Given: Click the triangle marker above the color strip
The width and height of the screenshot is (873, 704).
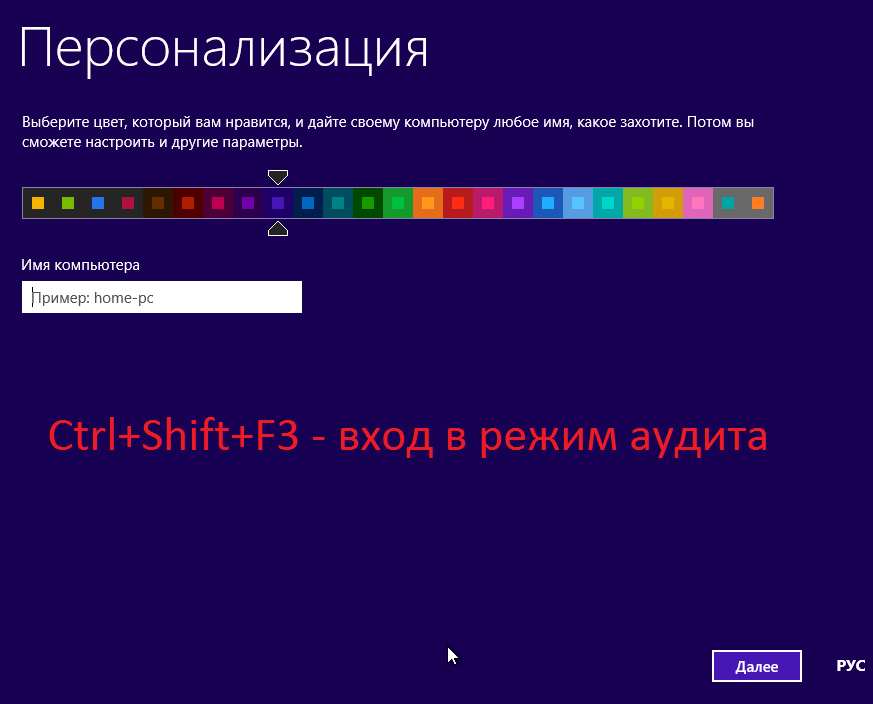Looking at the screenshot, I should pyautogui.click(x=277, y=176).
